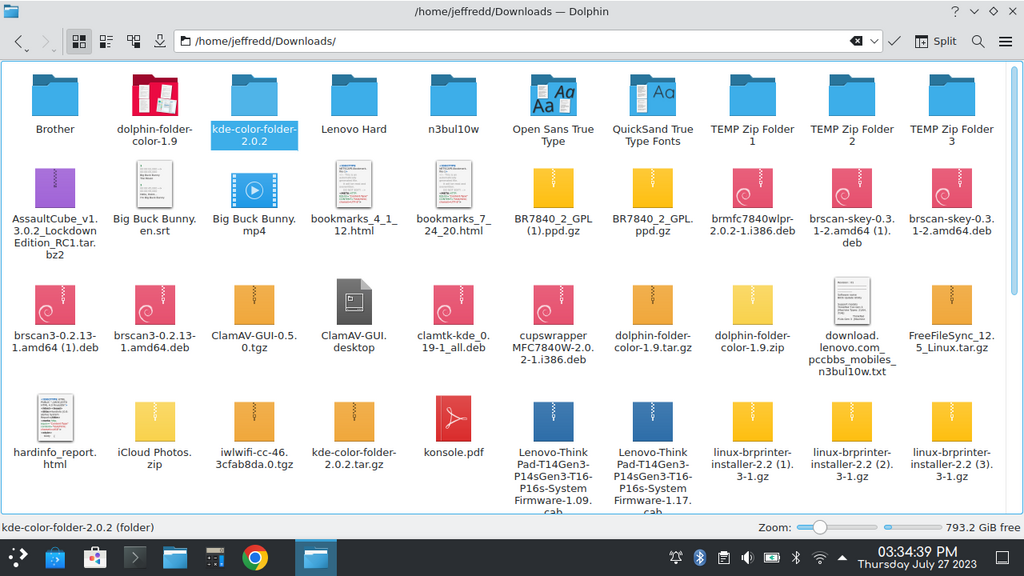The image size is (1024, 576).
Task: Confirm location with the checkmark button
Action: click(894, 41)
